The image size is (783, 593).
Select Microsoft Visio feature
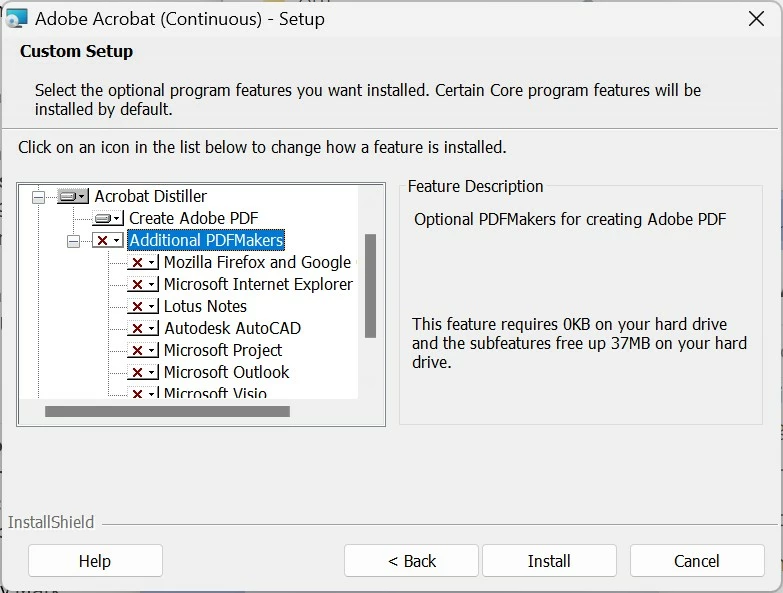pyautogui.click(x=215, y=392)
